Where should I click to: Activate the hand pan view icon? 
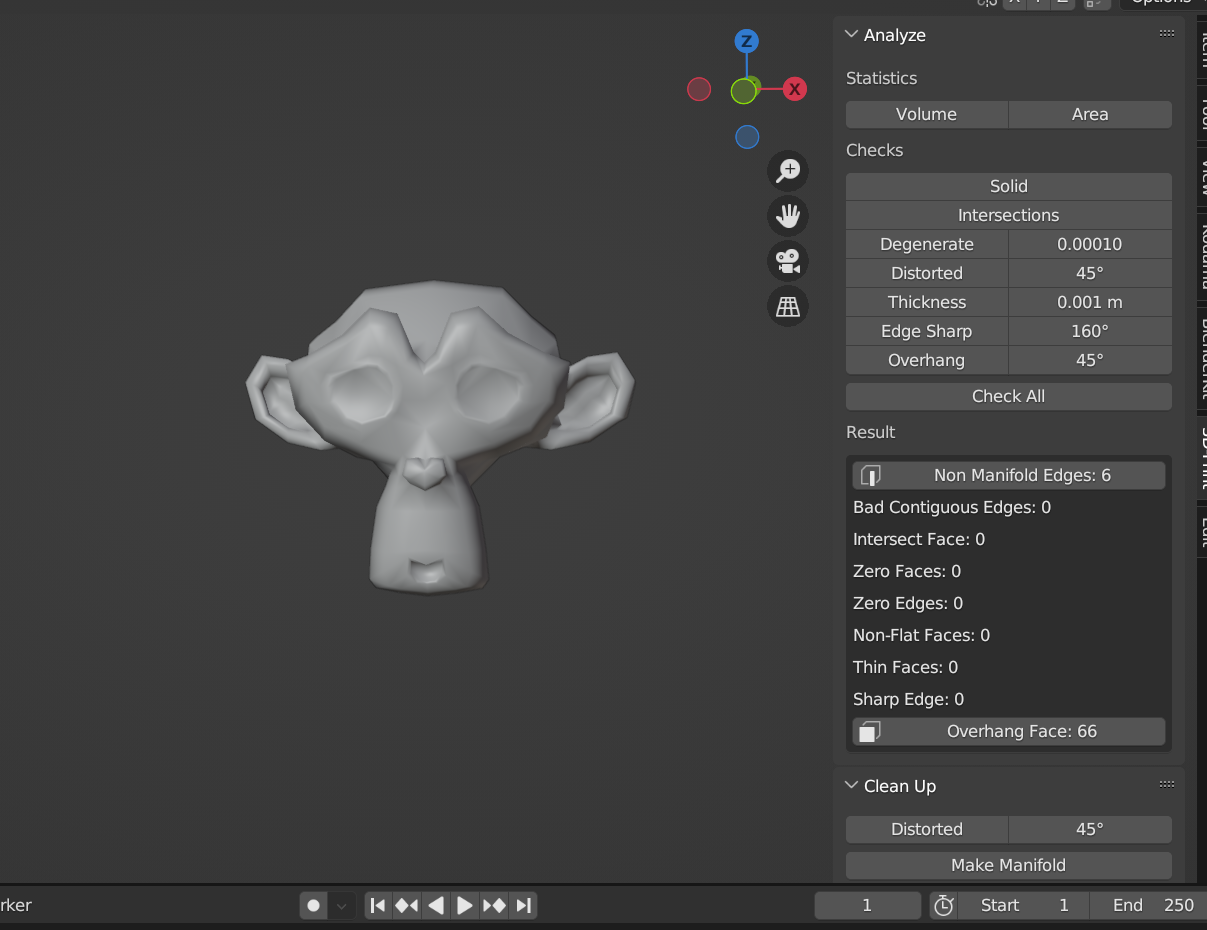788,215
